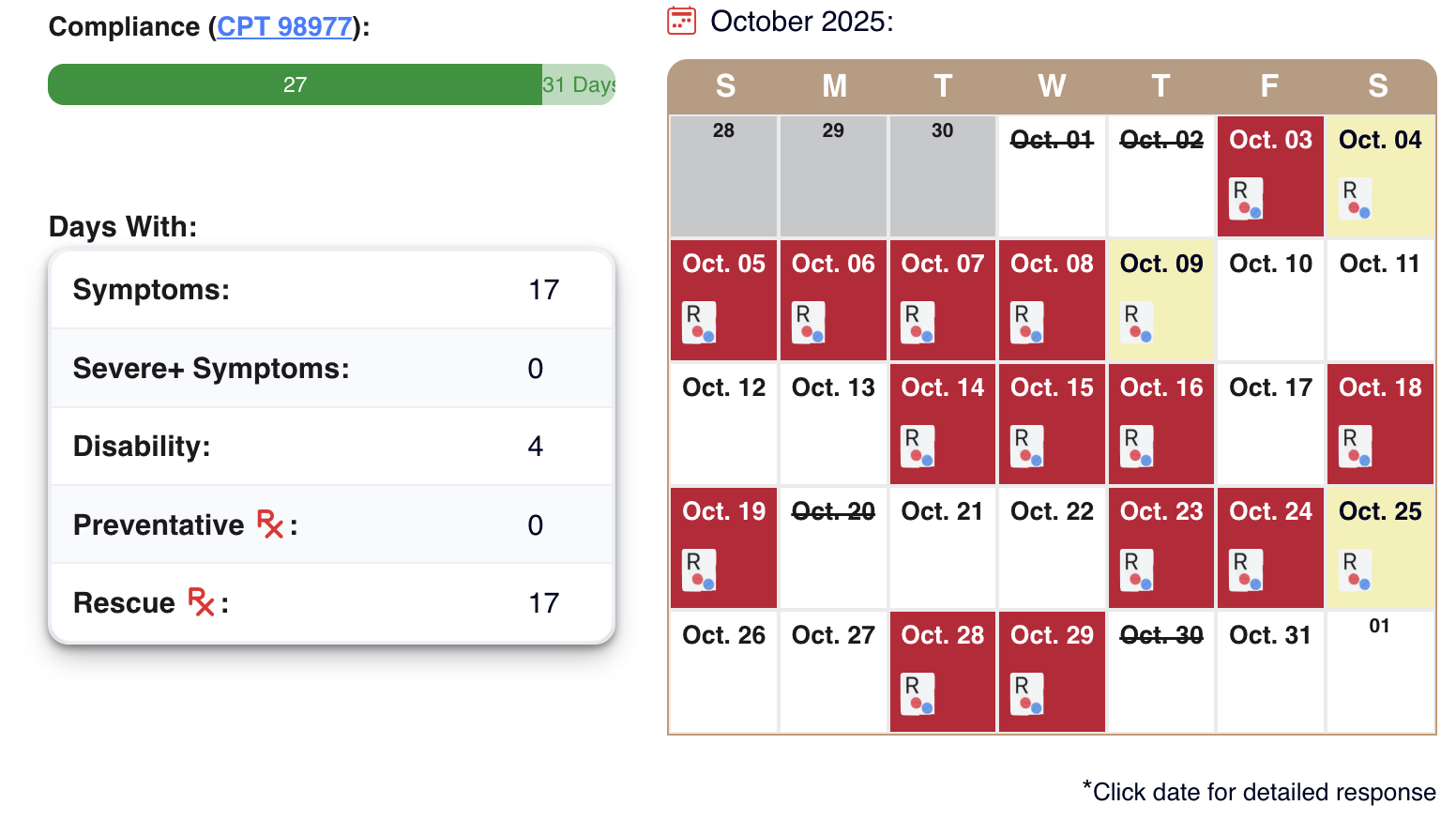Select Oct. 10 for detailed response

click(x=1269, y=300)
